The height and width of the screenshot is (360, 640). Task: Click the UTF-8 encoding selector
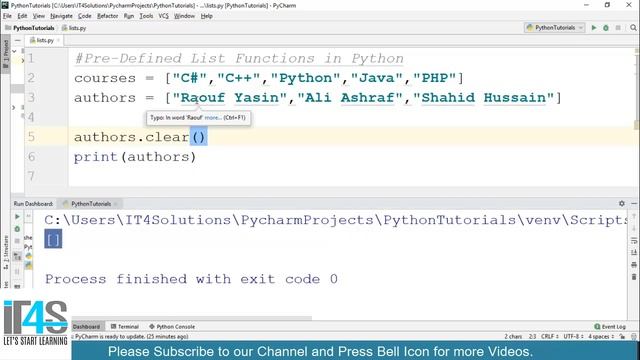point(573,337)
